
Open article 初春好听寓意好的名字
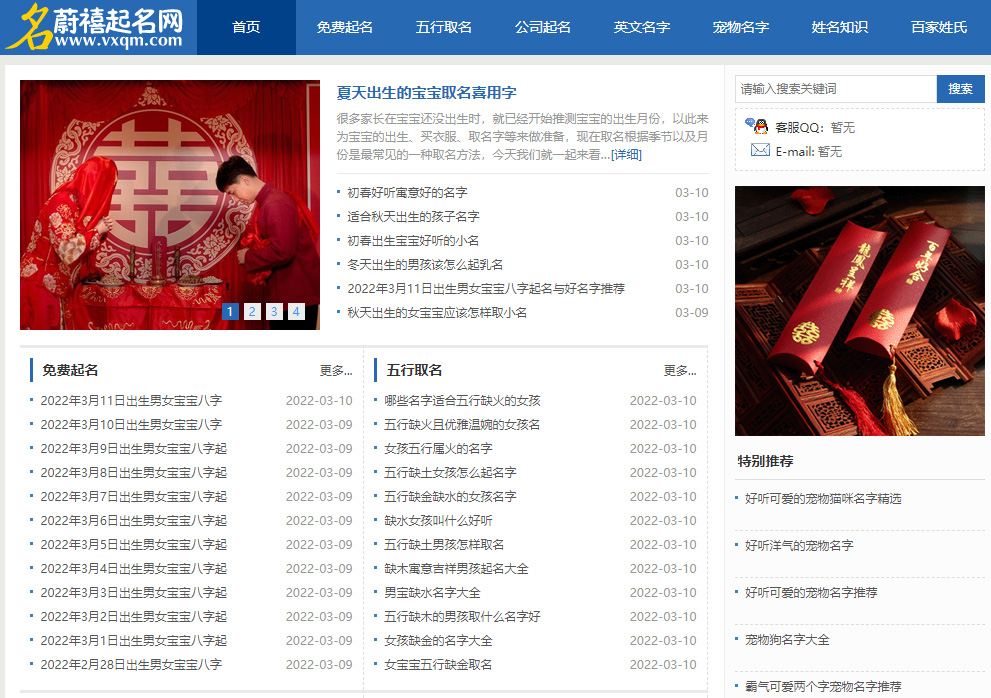pos(408,193)
